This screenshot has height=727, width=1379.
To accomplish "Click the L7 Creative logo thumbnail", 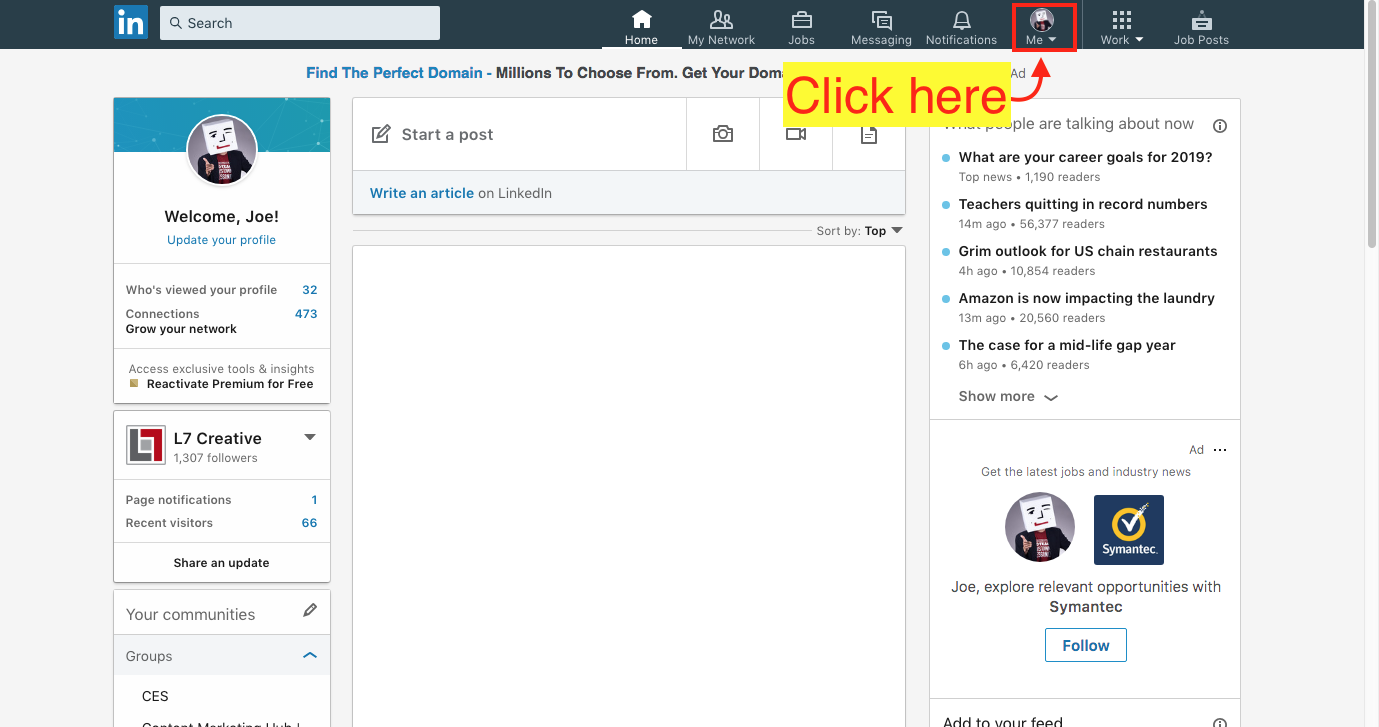I will [146, 445].
